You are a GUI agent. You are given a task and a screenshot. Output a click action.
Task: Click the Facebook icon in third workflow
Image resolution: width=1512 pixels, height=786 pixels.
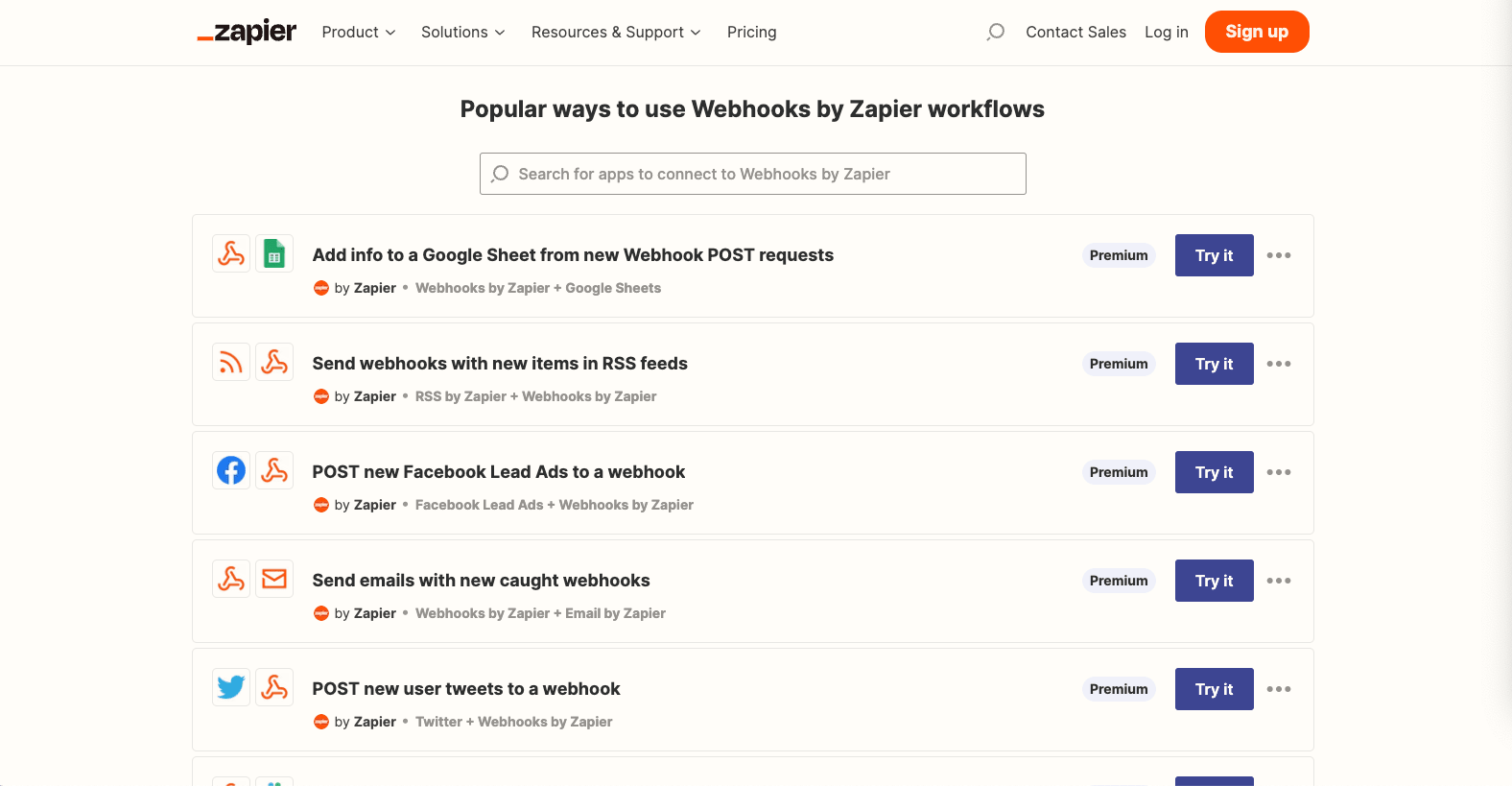tap(231, 471)
